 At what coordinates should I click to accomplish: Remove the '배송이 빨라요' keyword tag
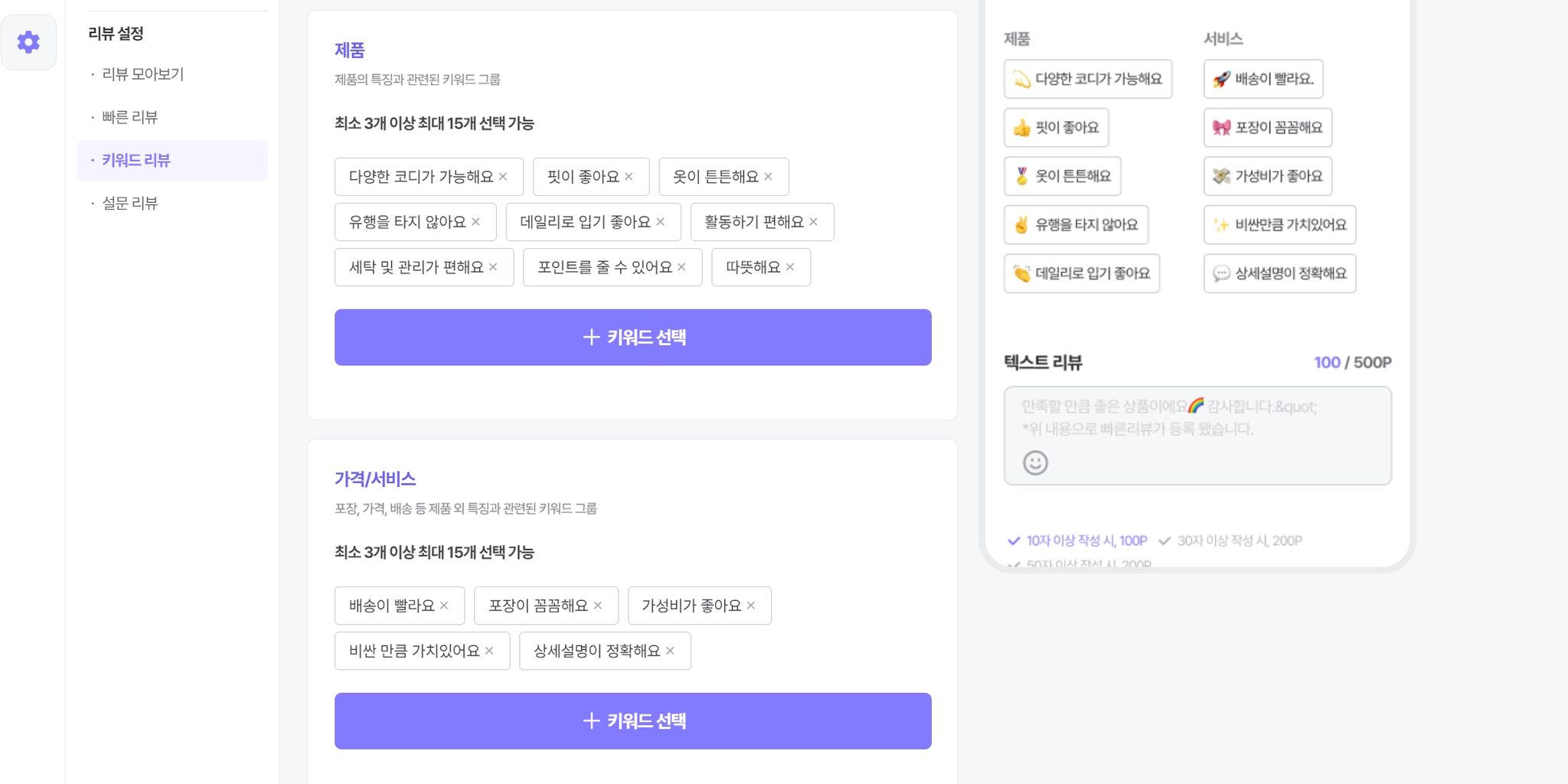(x=444, y=606)
